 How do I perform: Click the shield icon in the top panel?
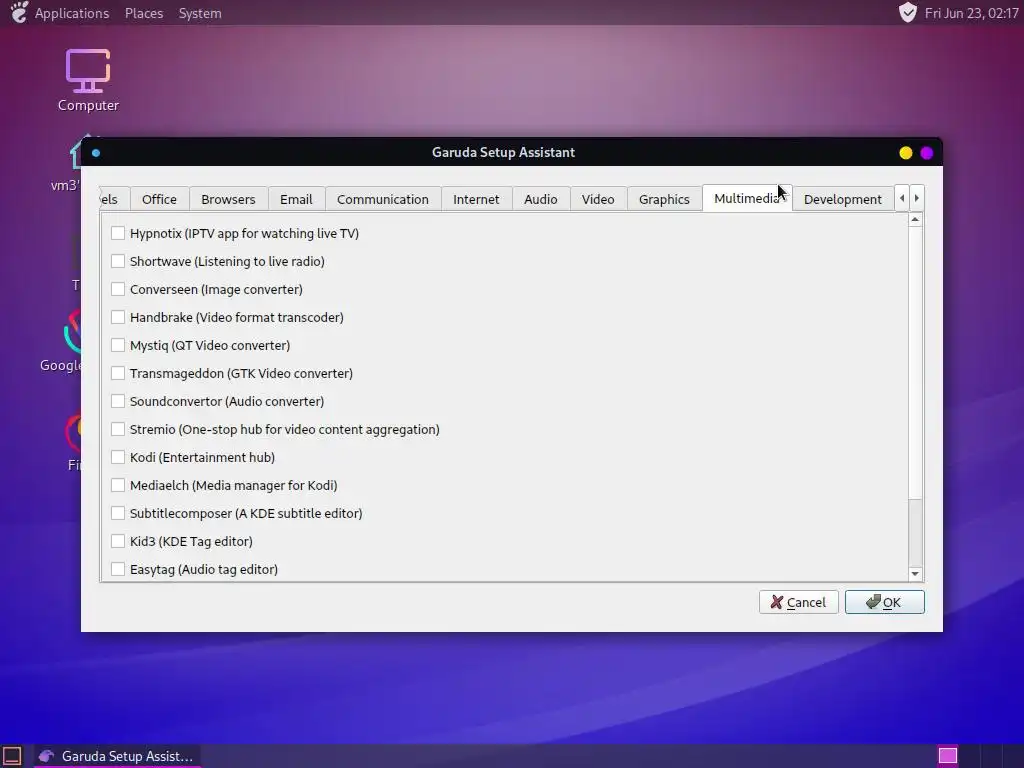coord(908,12)
